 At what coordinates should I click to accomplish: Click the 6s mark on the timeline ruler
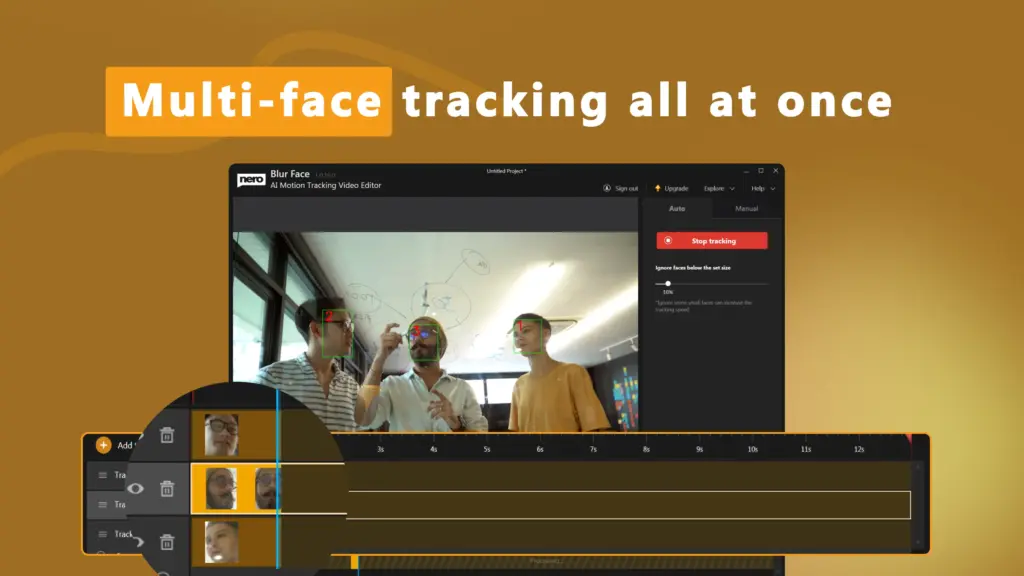538,451
